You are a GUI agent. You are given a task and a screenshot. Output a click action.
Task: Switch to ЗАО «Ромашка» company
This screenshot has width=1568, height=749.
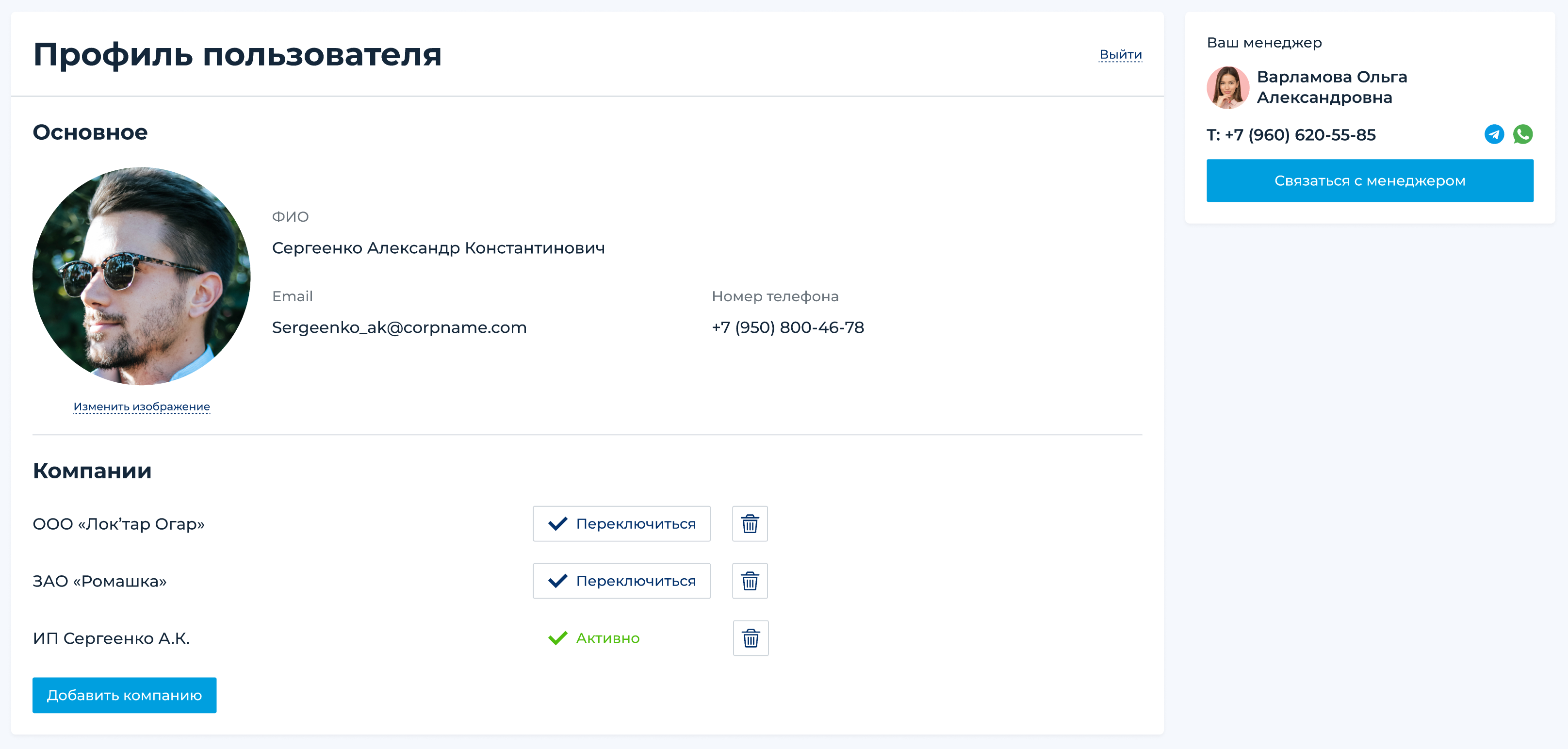pos(621,581)
